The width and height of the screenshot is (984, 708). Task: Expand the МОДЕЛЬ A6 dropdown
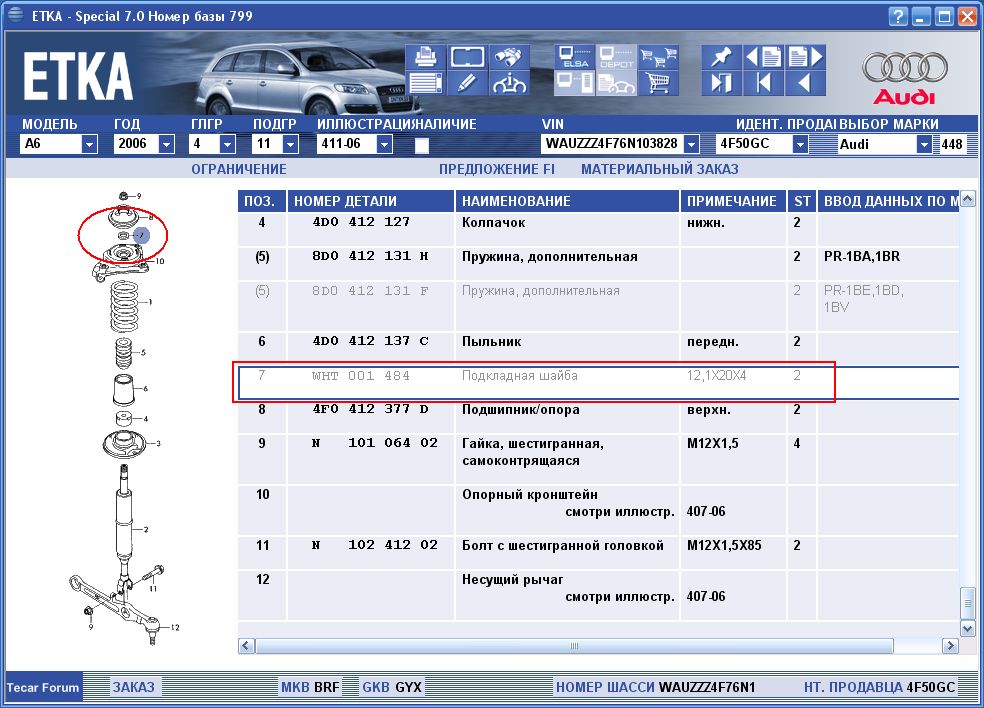89,145
